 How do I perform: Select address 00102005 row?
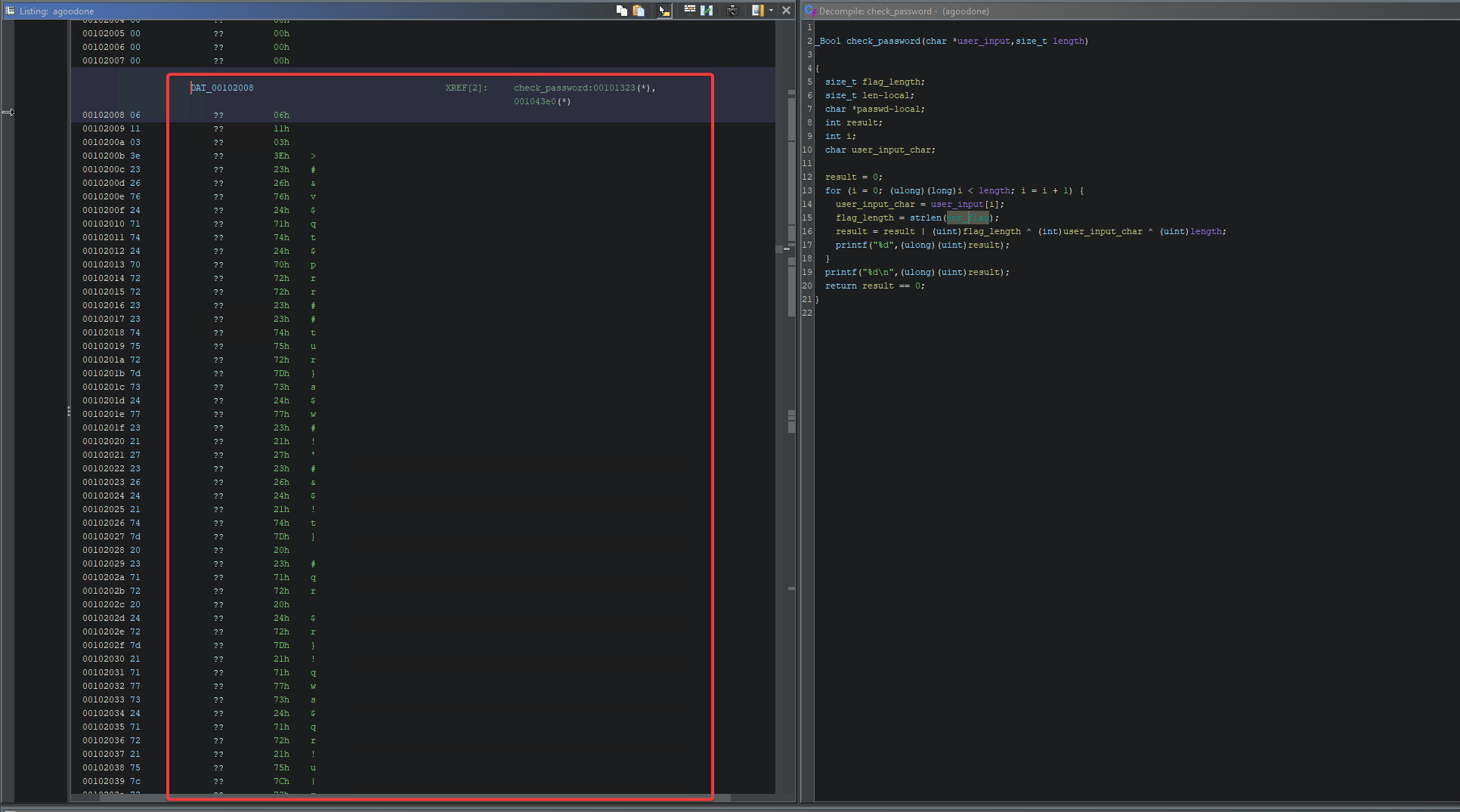(x=104, y=33)
